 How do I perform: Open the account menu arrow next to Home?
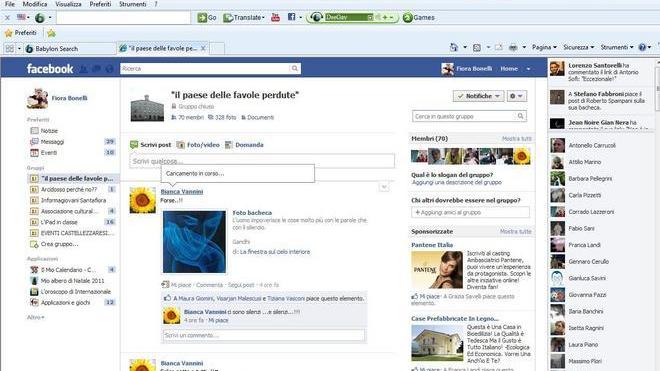point(528,69)
